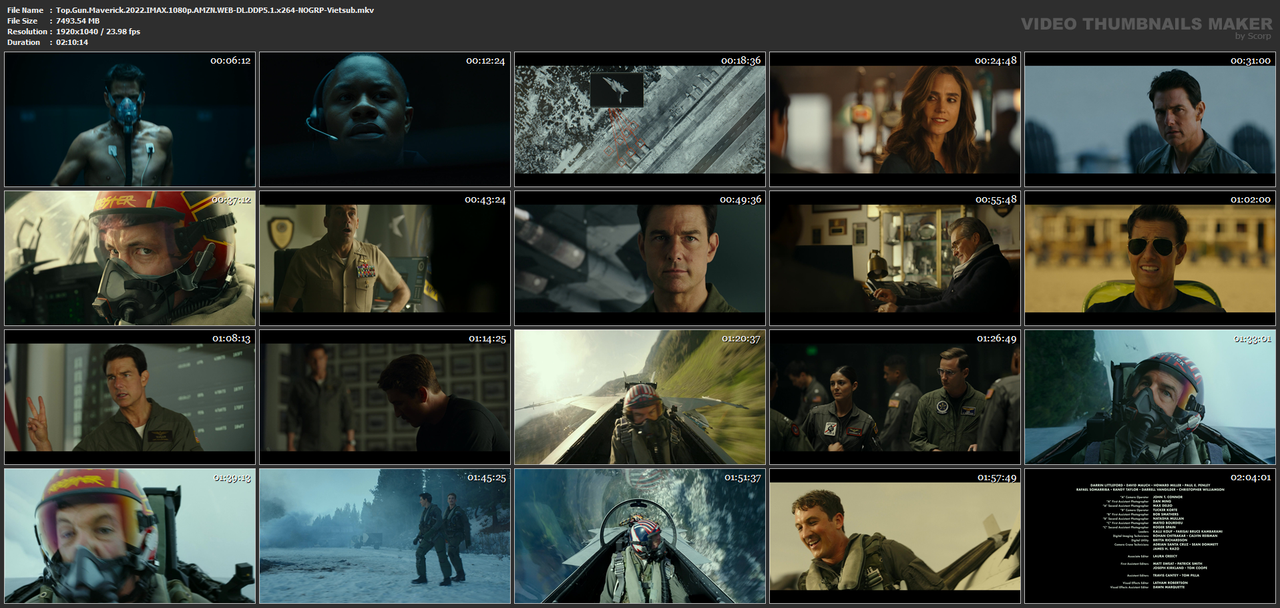Open the 00:24:48 thumbnail of woman at bar
Viewport: 1280px width, 608px height.
click(895, 120)
